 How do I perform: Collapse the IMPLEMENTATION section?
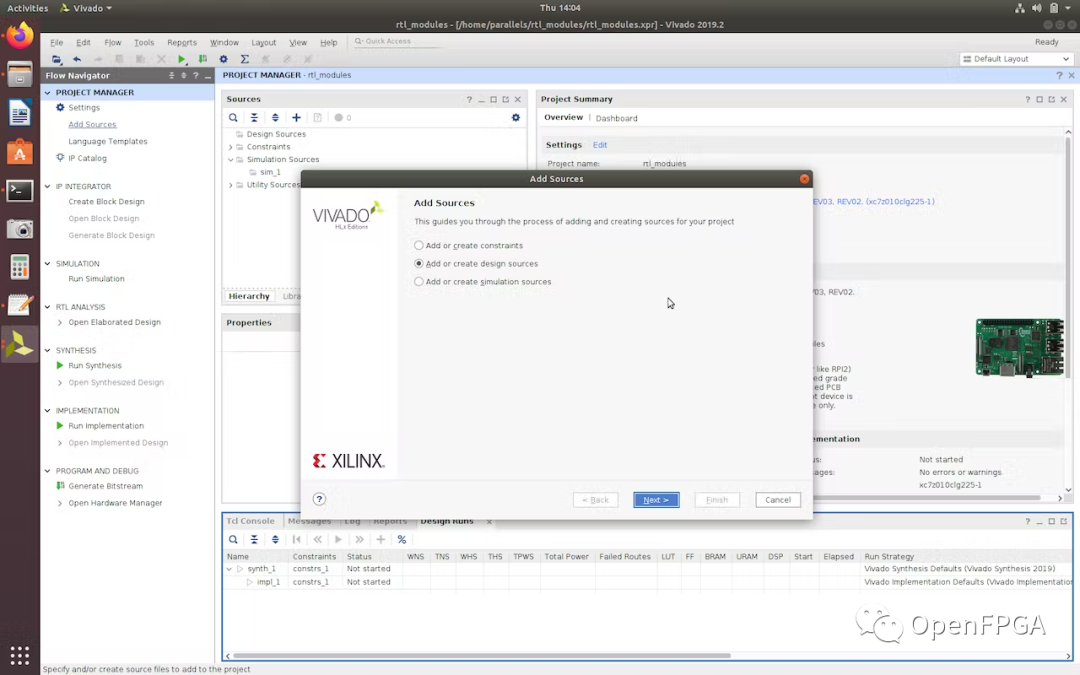click(48, 411)
